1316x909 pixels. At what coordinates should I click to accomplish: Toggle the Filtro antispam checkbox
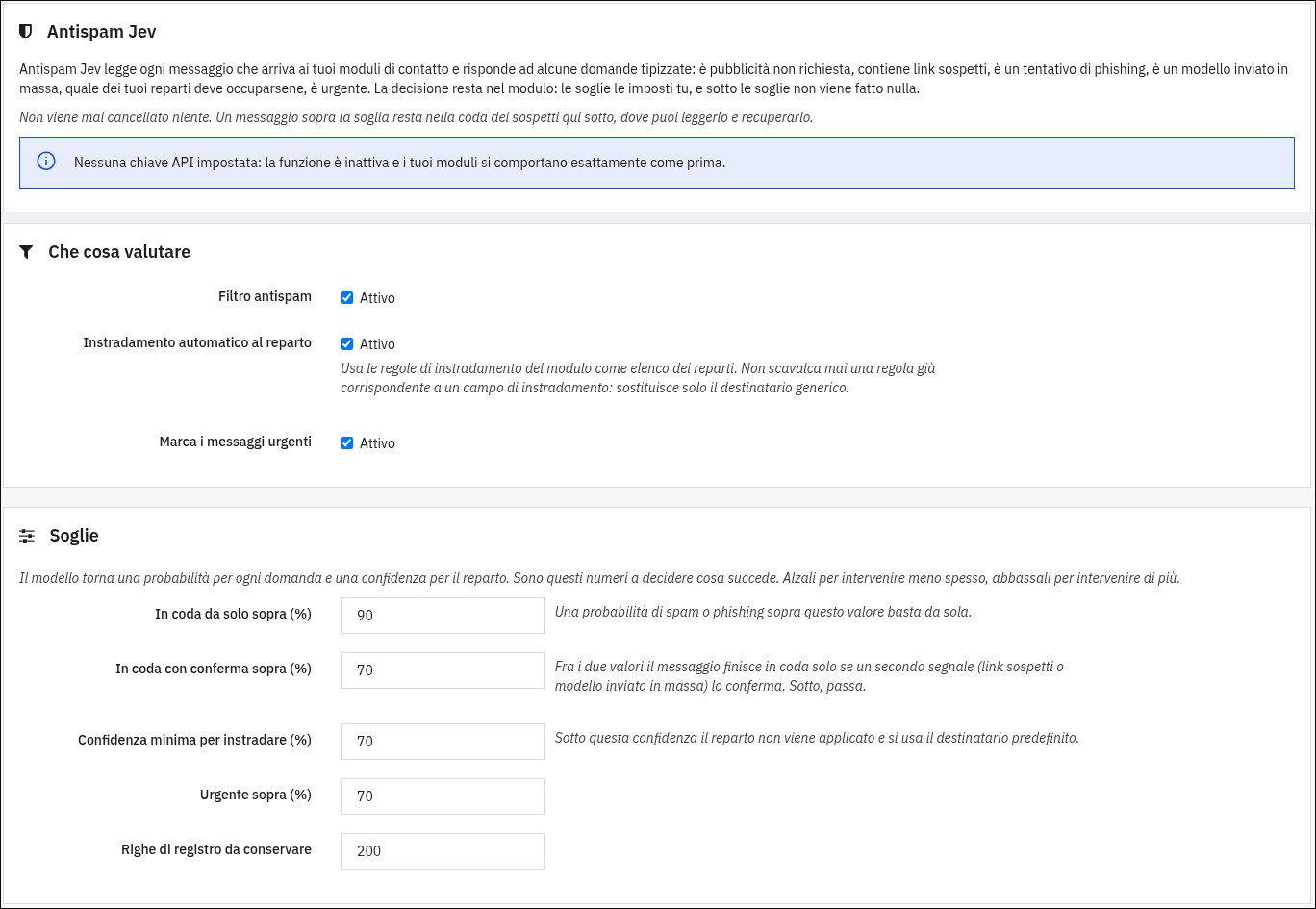[x=347, y=298]
